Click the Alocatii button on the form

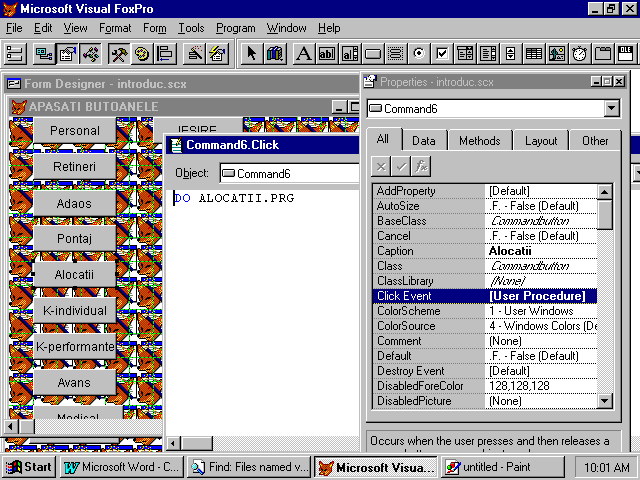coord(75,274)
